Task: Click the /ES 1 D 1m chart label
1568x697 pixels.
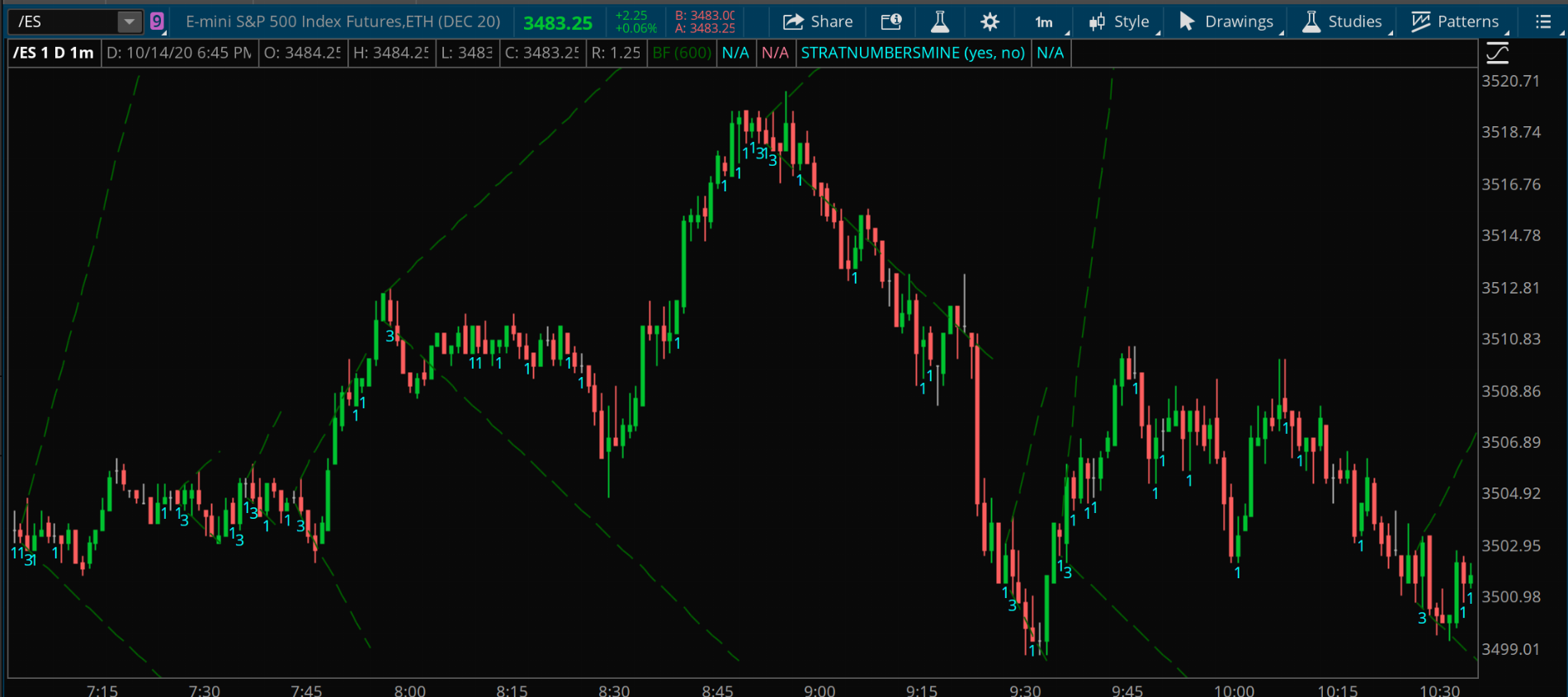Action: 54,53
